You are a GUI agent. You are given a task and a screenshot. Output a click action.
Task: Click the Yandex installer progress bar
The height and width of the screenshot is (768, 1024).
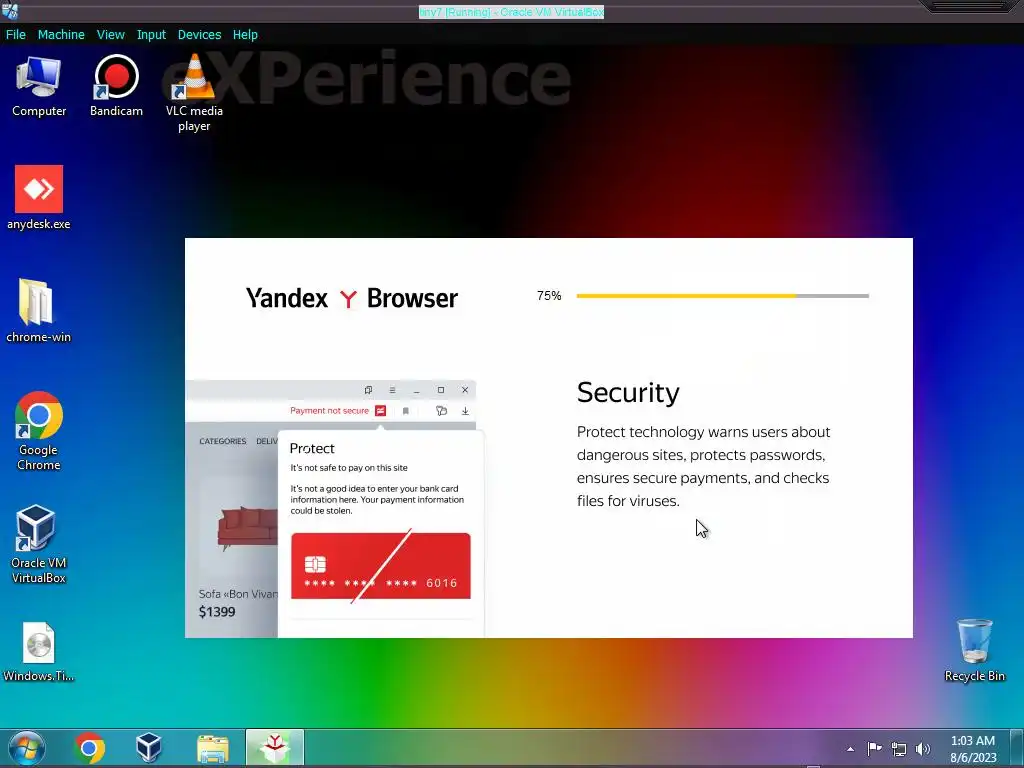point(722,296)
